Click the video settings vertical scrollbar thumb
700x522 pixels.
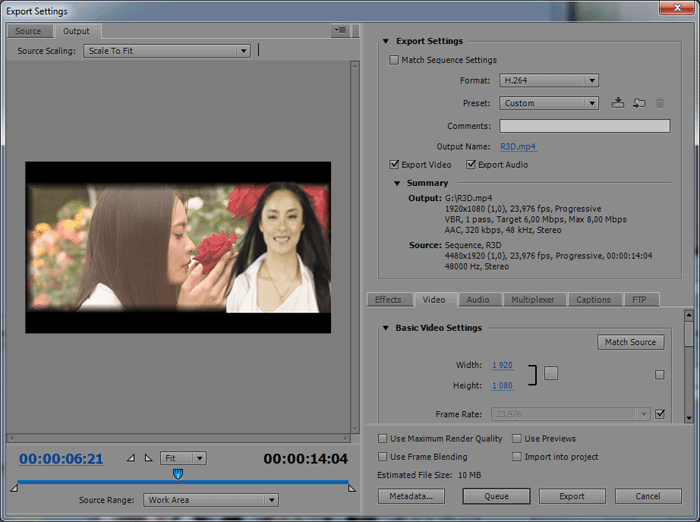[688, 334]
